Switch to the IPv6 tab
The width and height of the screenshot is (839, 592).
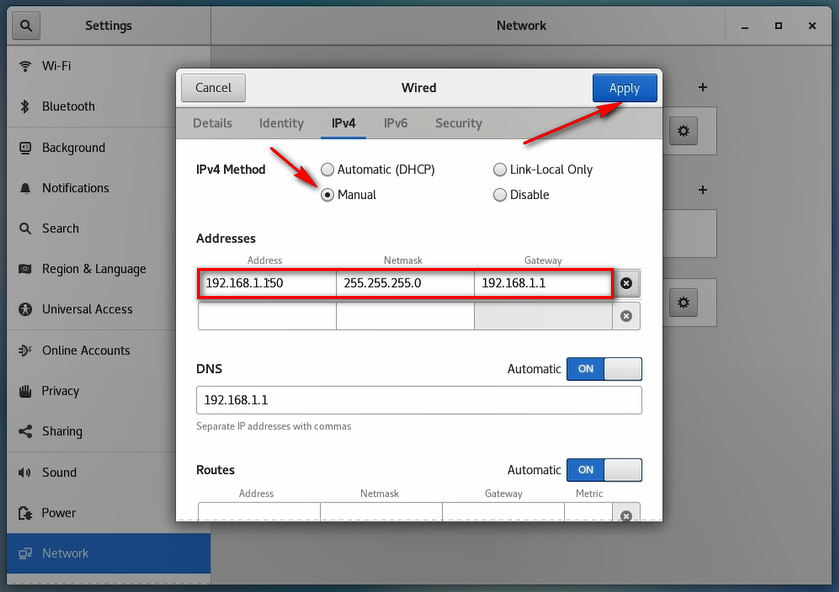coord(395,123)
